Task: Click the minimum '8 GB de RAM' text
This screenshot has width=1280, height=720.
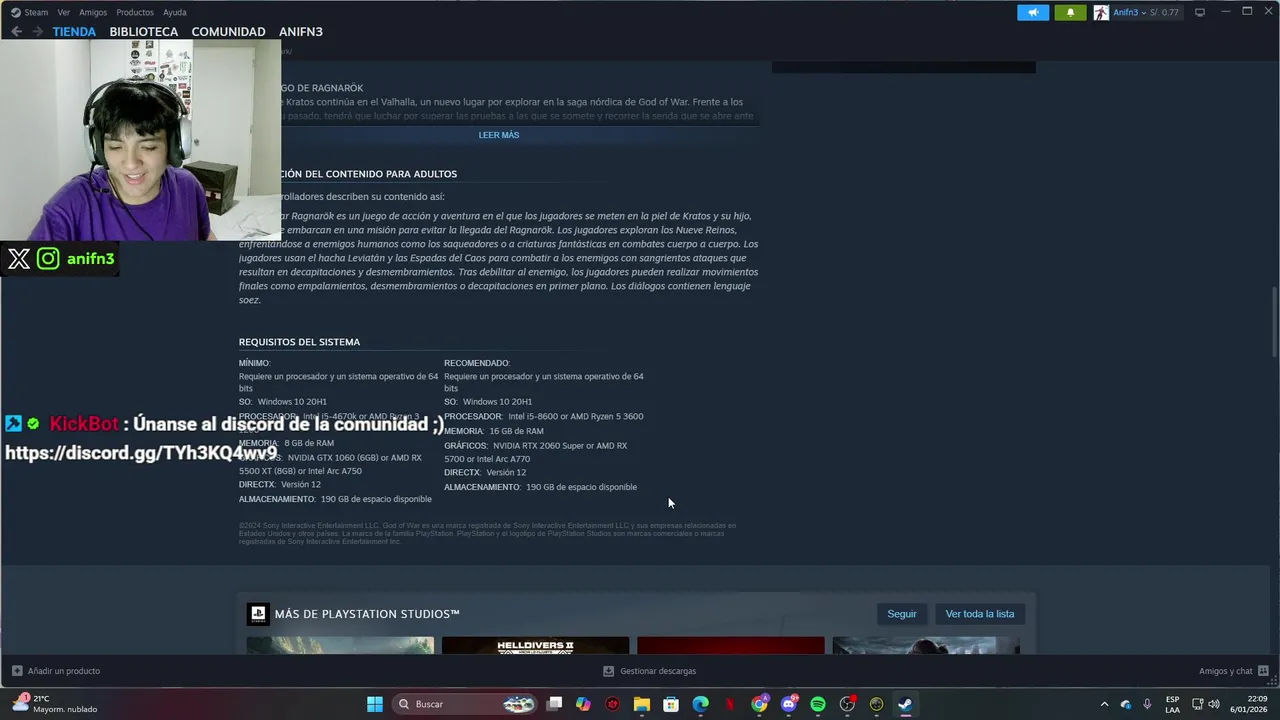Action: pos(309,443)
